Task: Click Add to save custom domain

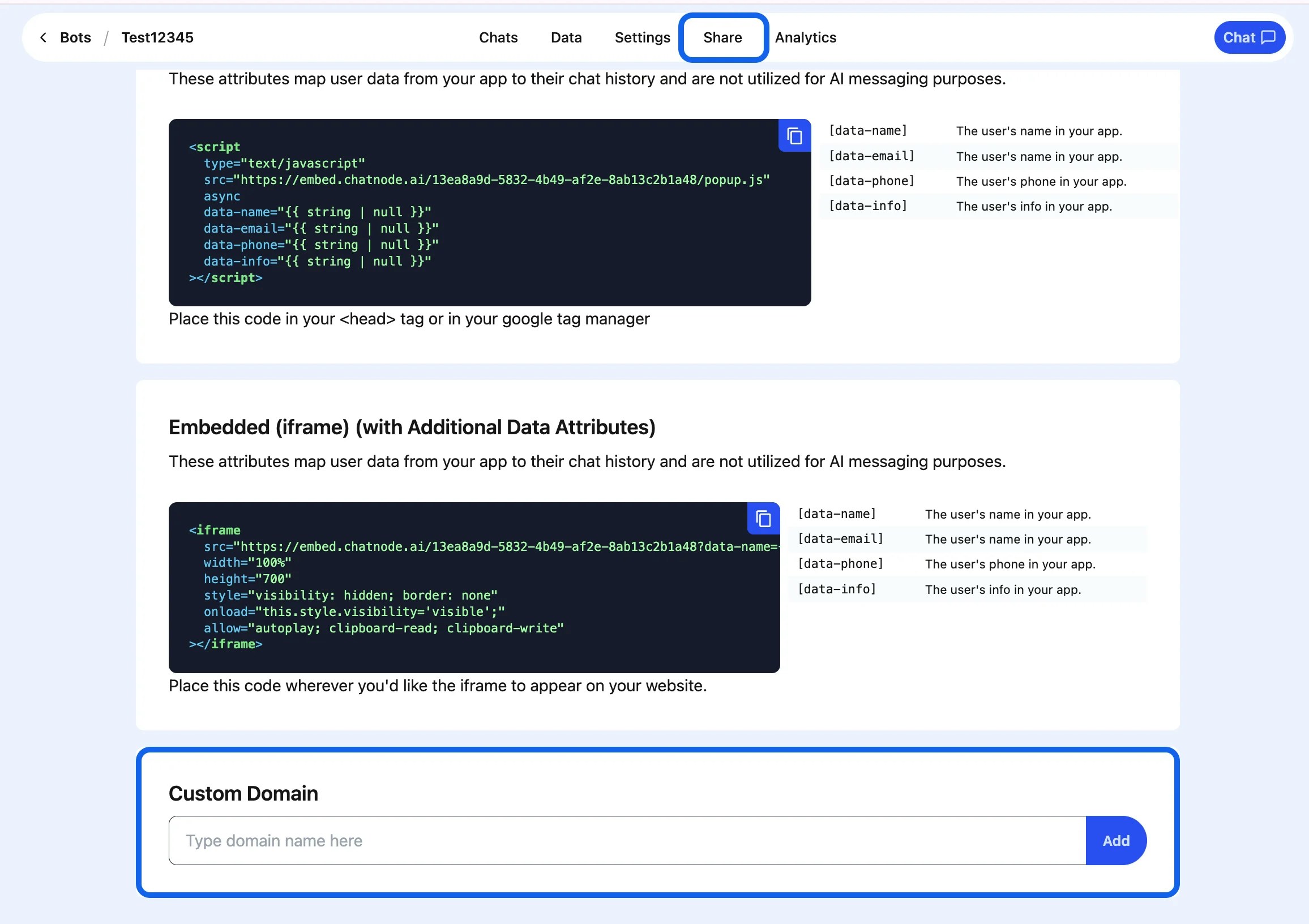Action: (1116, 840)
